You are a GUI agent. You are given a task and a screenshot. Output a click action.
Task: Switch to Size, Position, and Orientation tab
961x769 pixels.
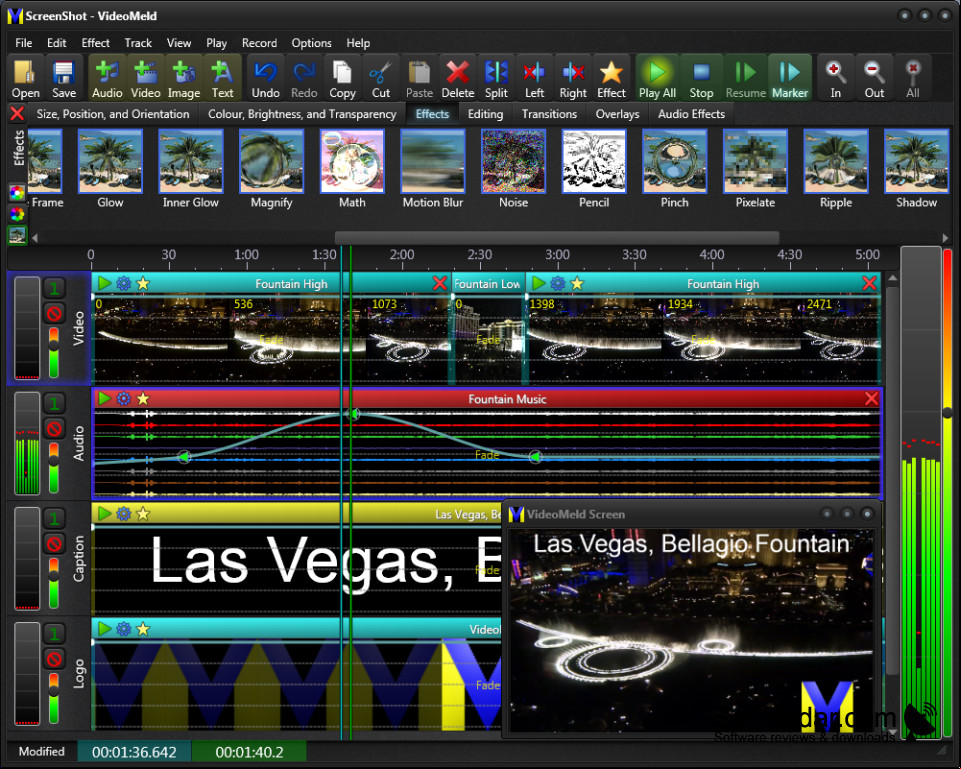[113, 114]
